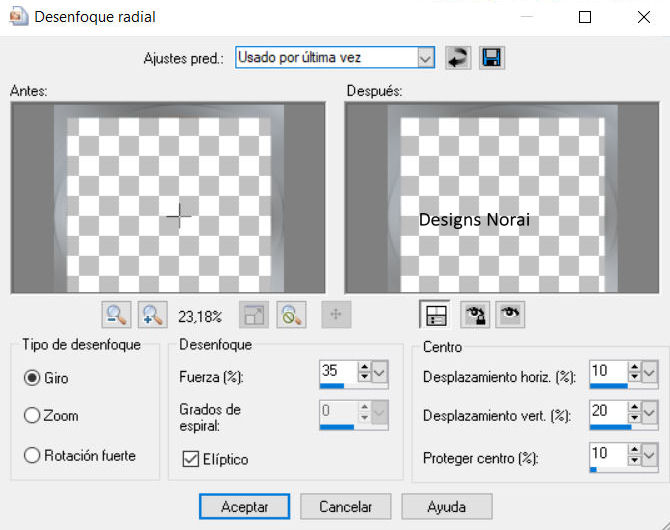This screenshot has height=530, width=670.
Task: Click the magnifier with prohibition sign icon
Action: 291,315
